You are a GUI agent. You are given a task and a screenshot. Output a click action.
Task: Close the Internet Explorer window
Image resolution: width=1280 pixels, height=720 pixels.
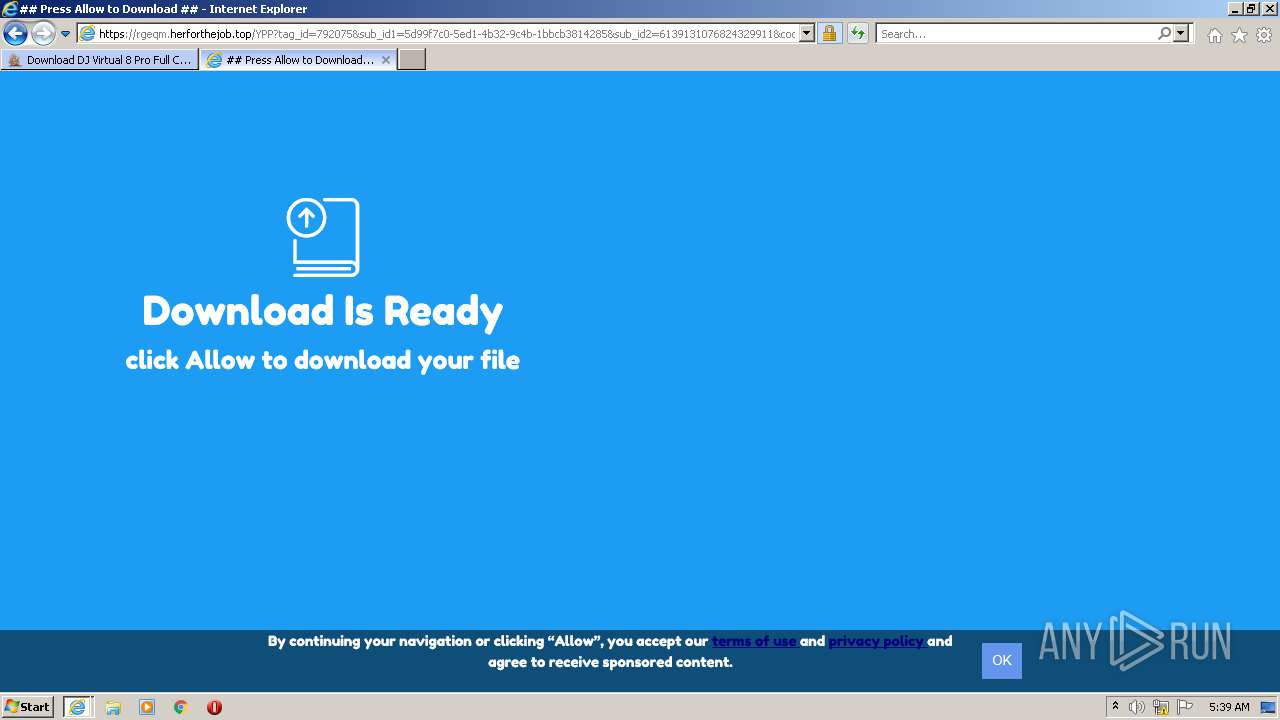[x=1268, y=9]
